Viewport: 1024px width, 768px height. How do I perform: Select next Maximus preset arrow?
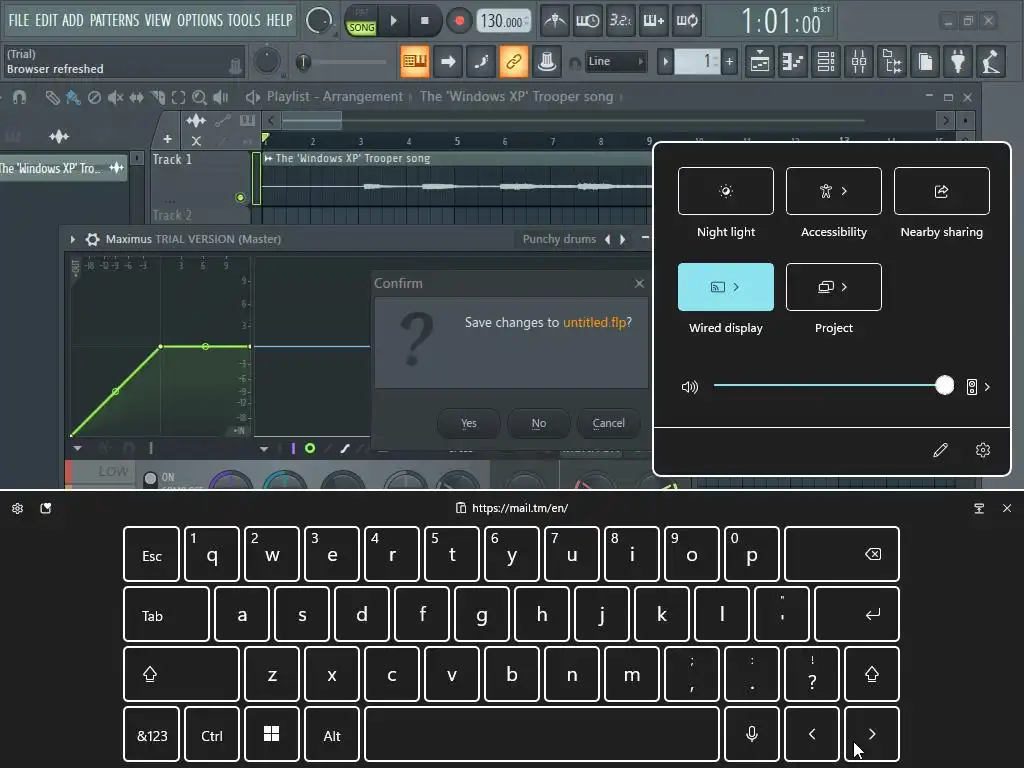pos(623,240)
